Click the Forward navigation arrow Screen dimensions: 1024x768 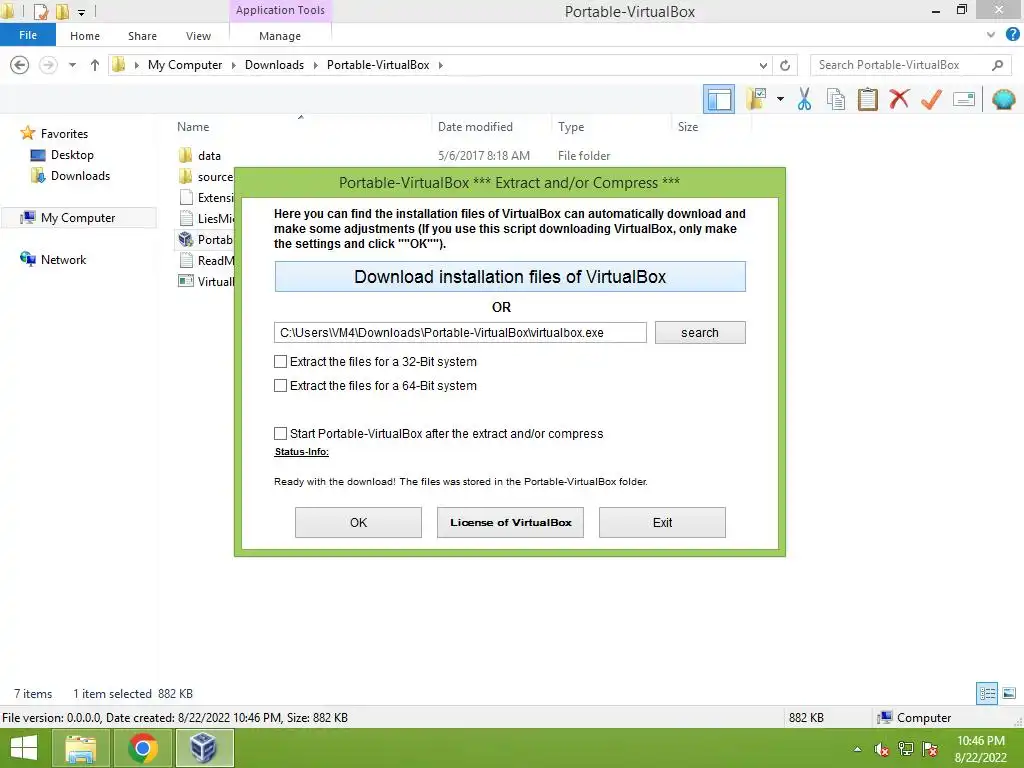tap(48, 65)
